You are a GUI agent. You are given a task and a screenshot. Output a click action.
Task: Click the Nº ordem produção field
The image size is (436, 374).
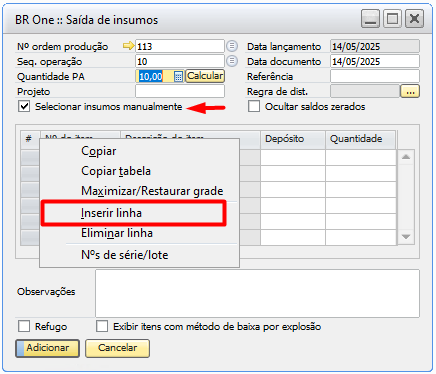point(180,46)
